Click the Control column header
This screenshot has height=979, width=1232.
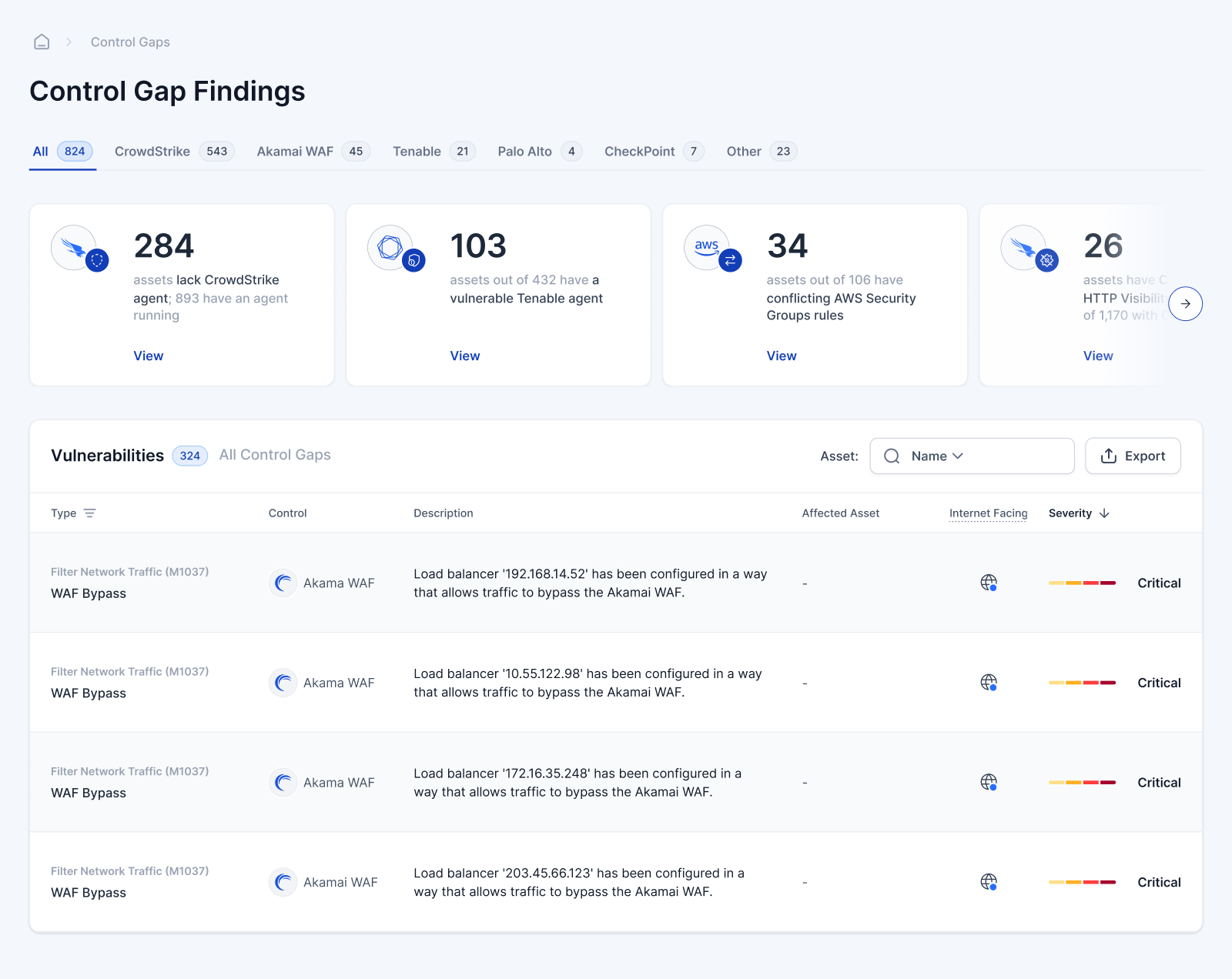pyautogui.click(x=287, y=513)
